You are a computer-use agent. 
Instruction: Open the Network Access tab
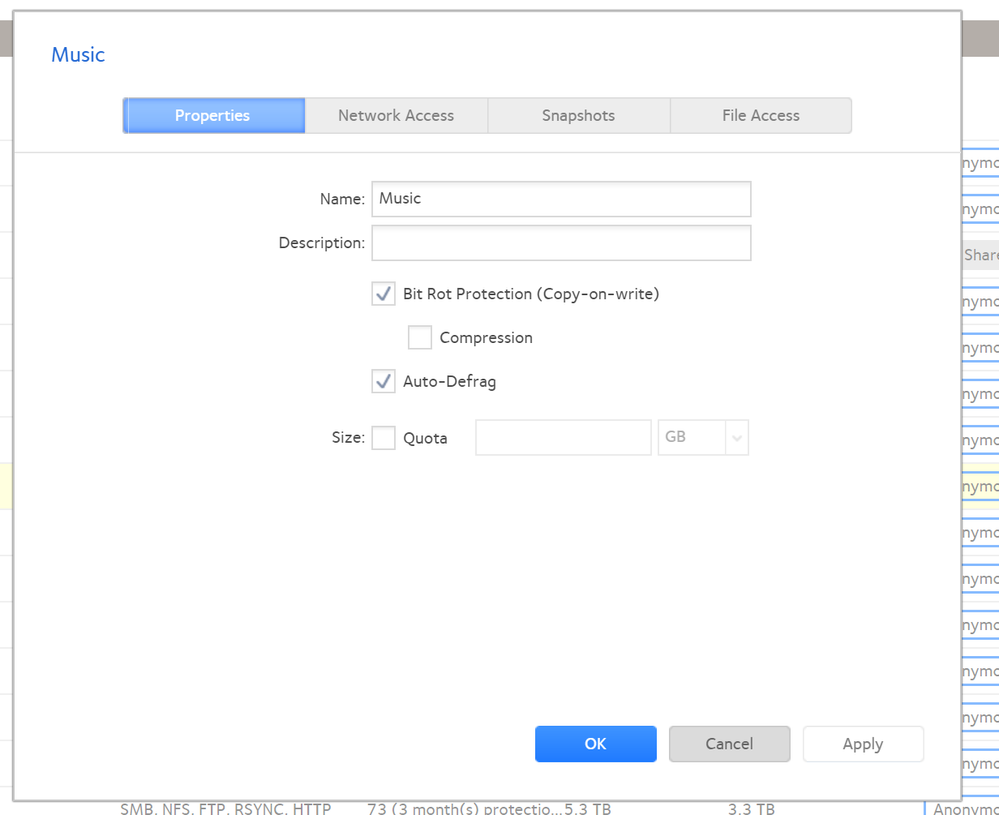coord(396,116)
